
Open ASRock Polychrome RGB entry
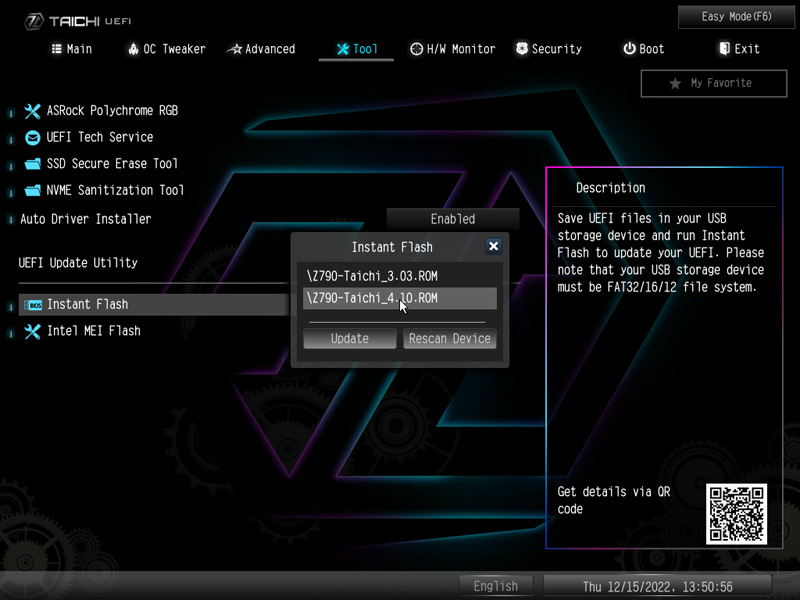pyautogui.click(x=112, y=111)
